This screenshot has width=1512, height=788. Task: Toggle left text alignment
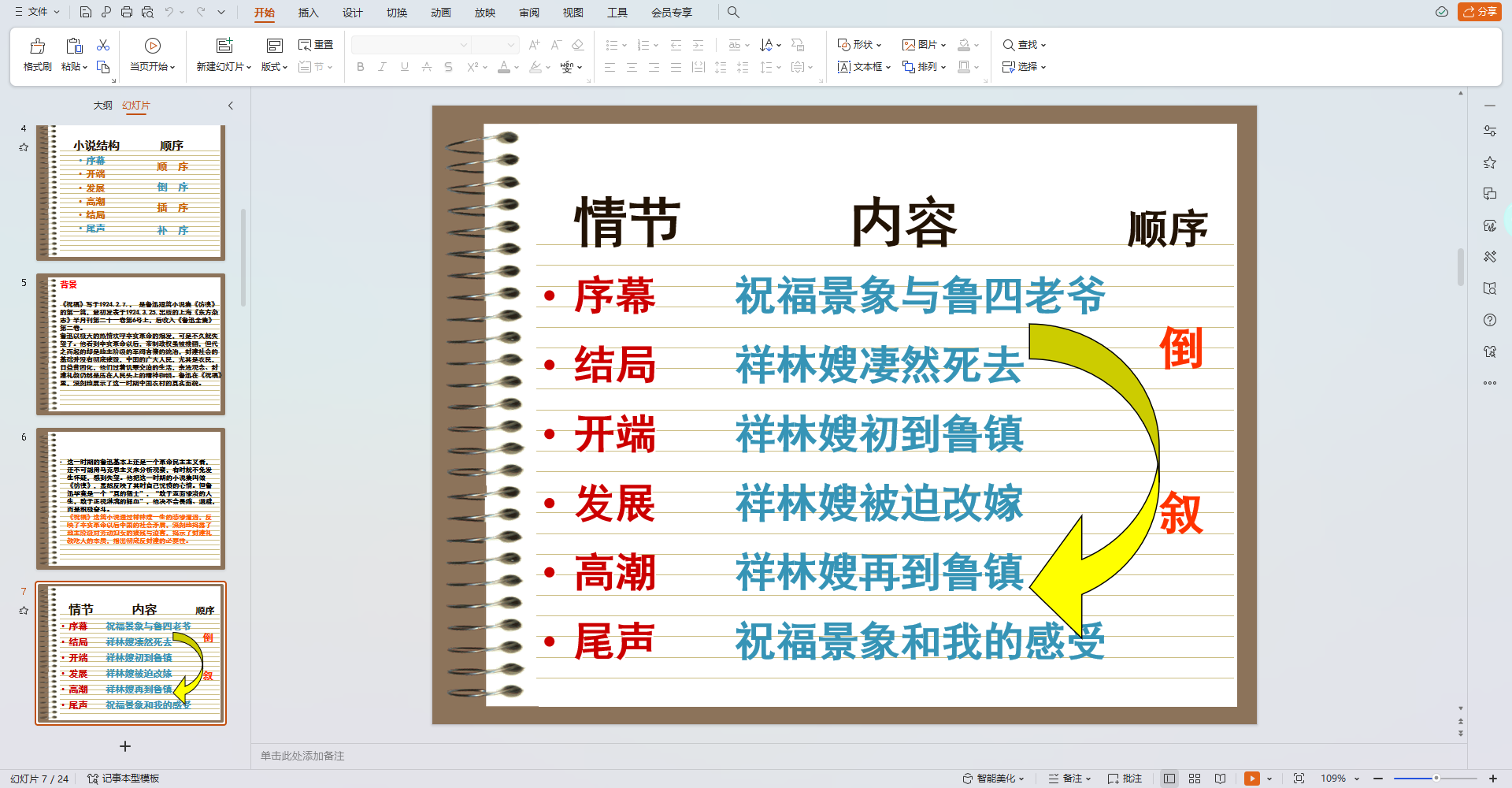[610, 67]
